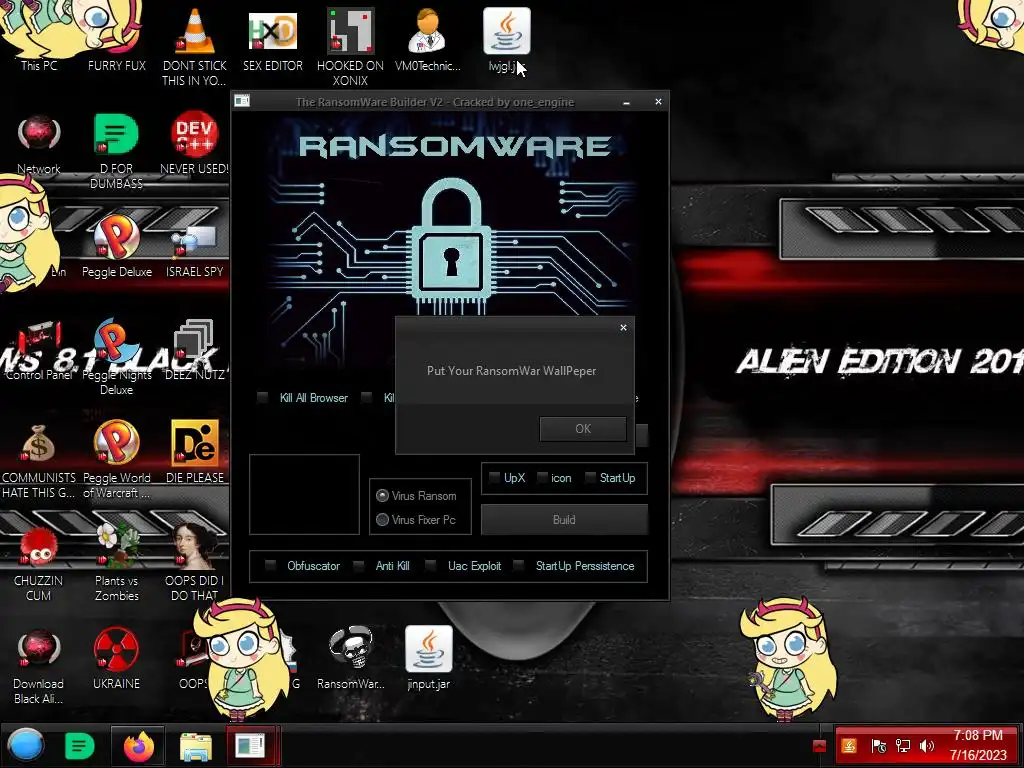Show hidden tray icons red arrow
This screenshot has height=768, width=1024.
click(819, 746)
